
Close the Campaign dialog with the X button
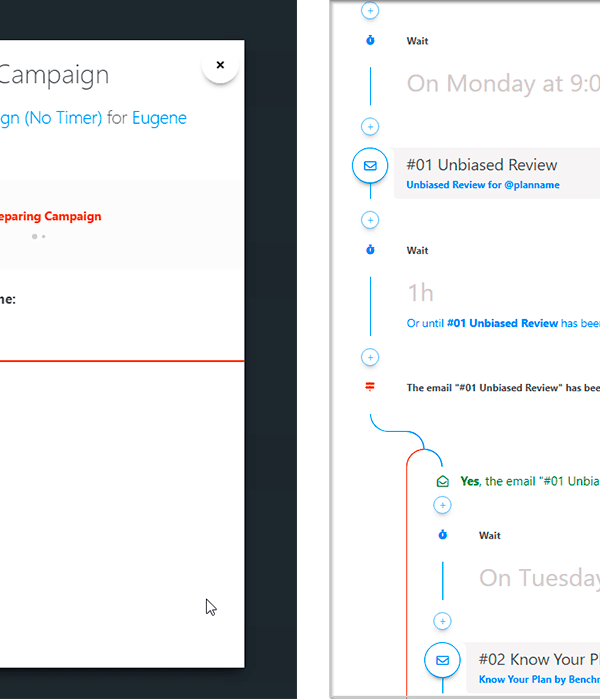pos(220,65)
